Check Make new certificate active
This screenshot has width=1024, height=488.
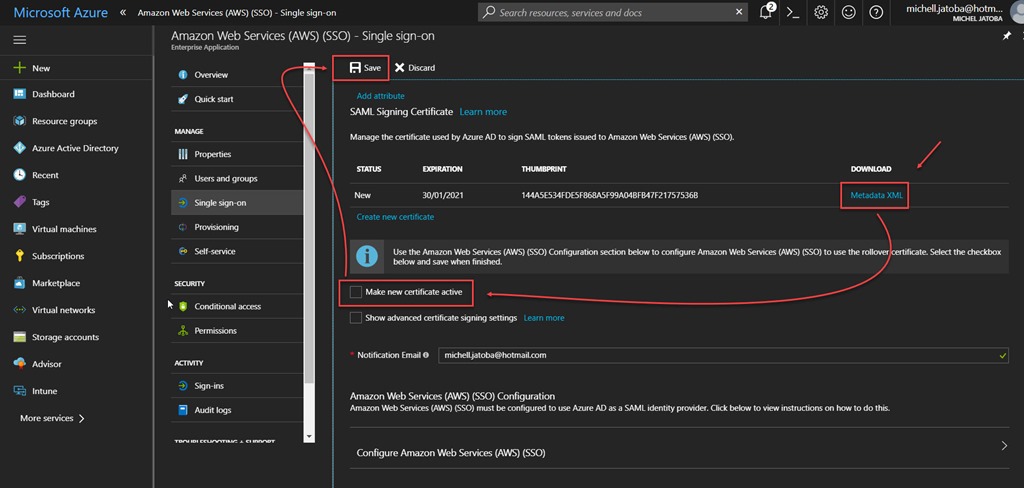click(356, 292)
